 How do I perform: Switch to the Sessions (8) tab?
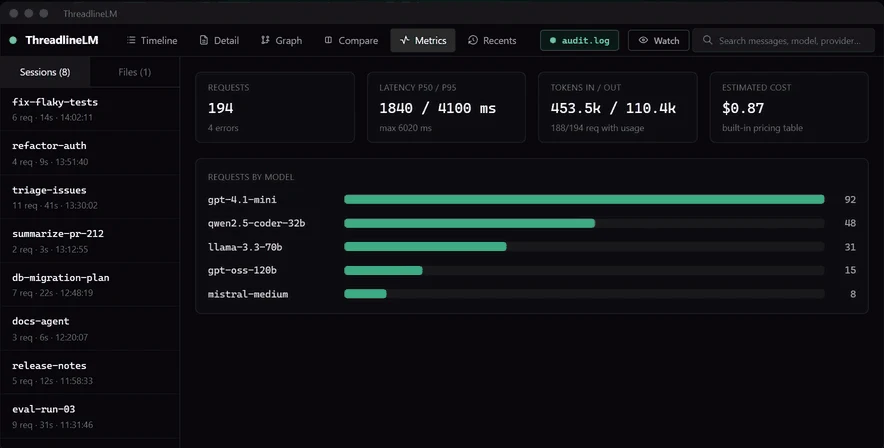[x=45, y=72]
